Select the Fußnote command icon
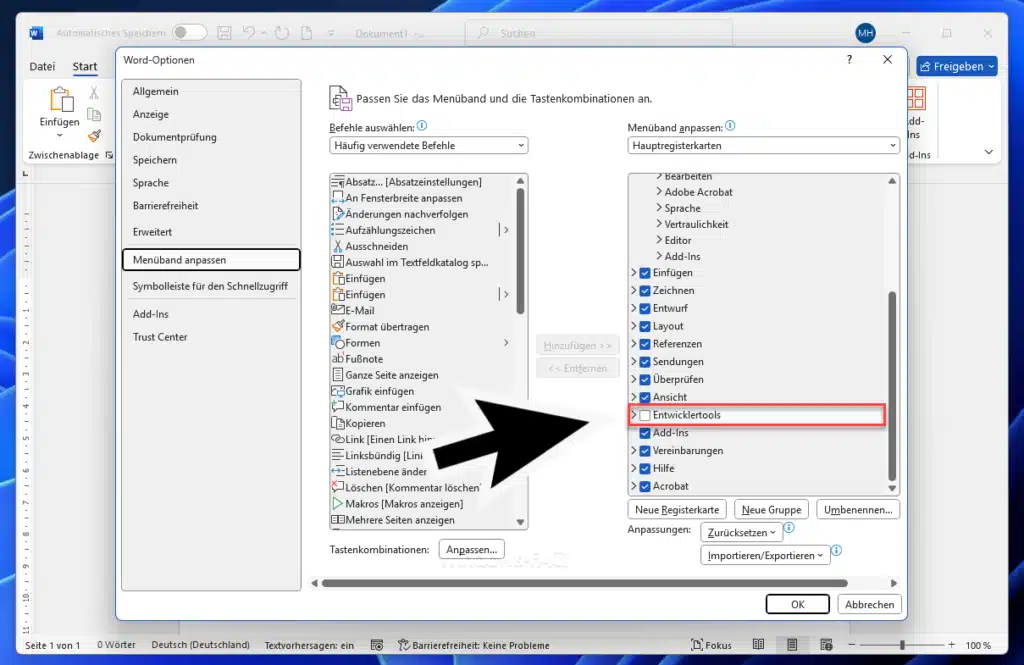The width and height of the screenshot is (1024, 665). tap(340, 358)
